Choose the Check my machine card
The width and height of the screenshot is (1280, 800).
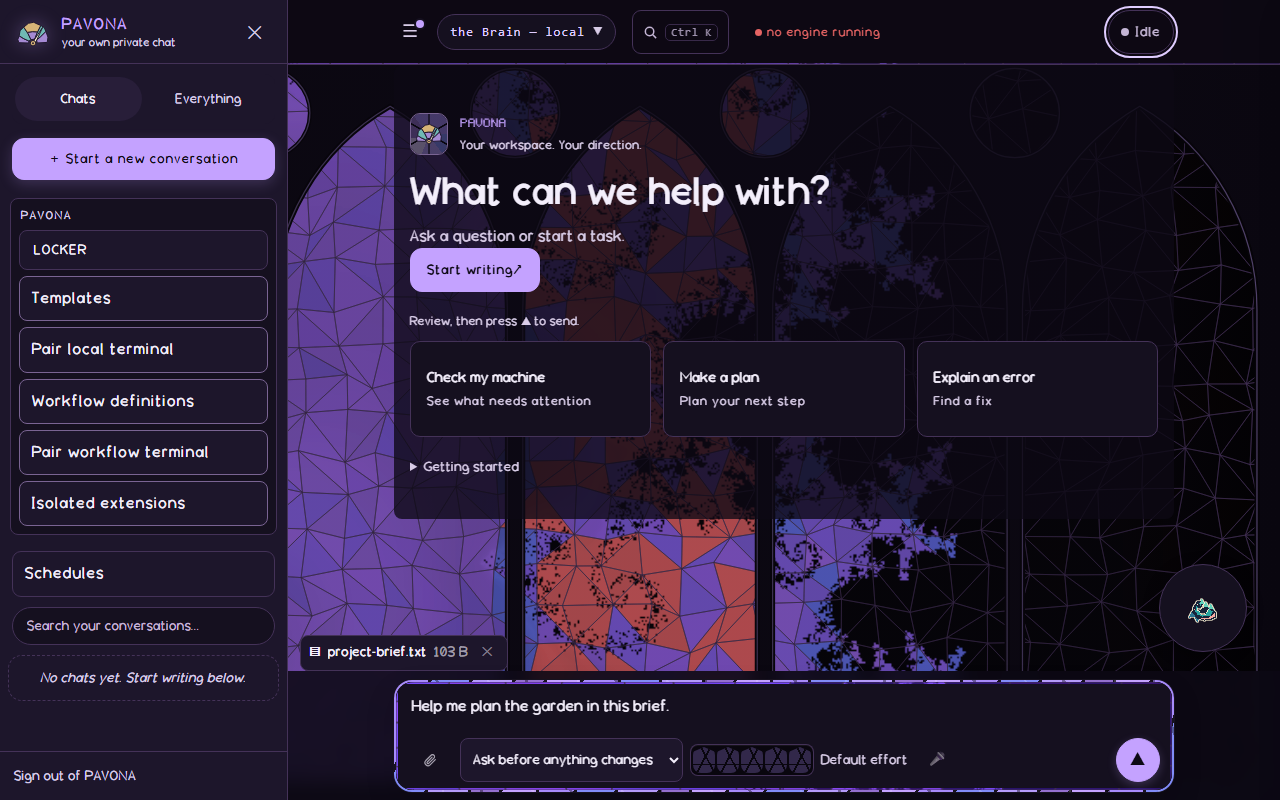pos(530,389)
